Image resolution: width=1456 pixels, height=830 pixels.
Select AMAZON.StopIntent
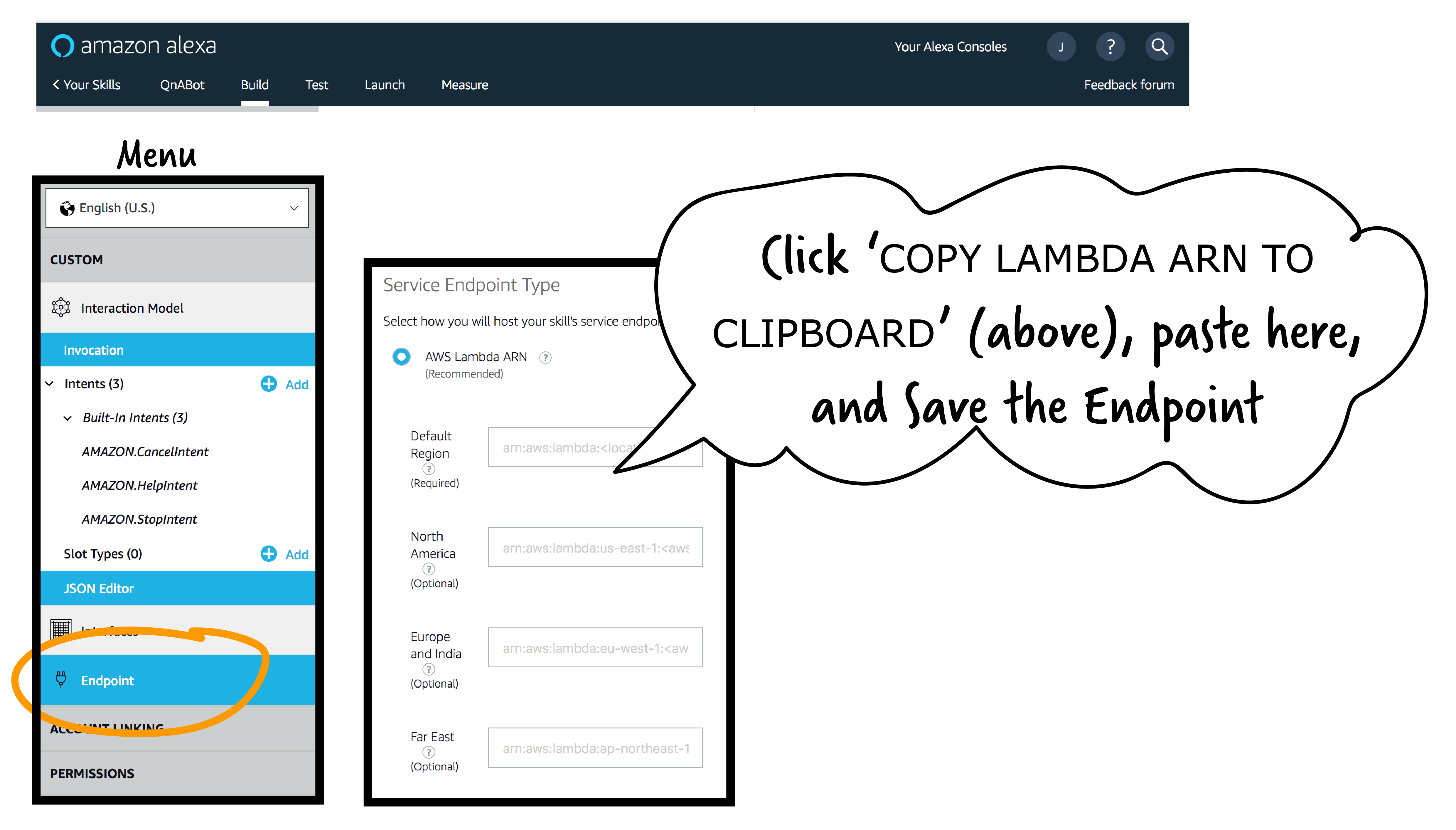point(139,519)
